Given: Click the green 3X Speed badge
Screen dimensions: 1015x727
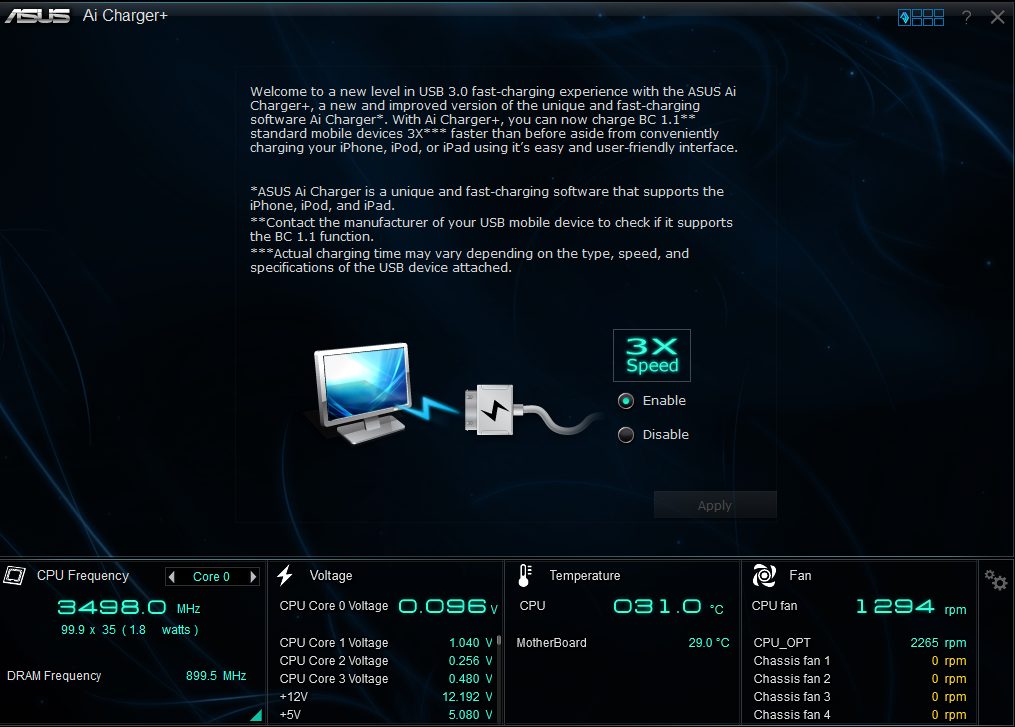Looking at the screenshot, I should (652, 355).
